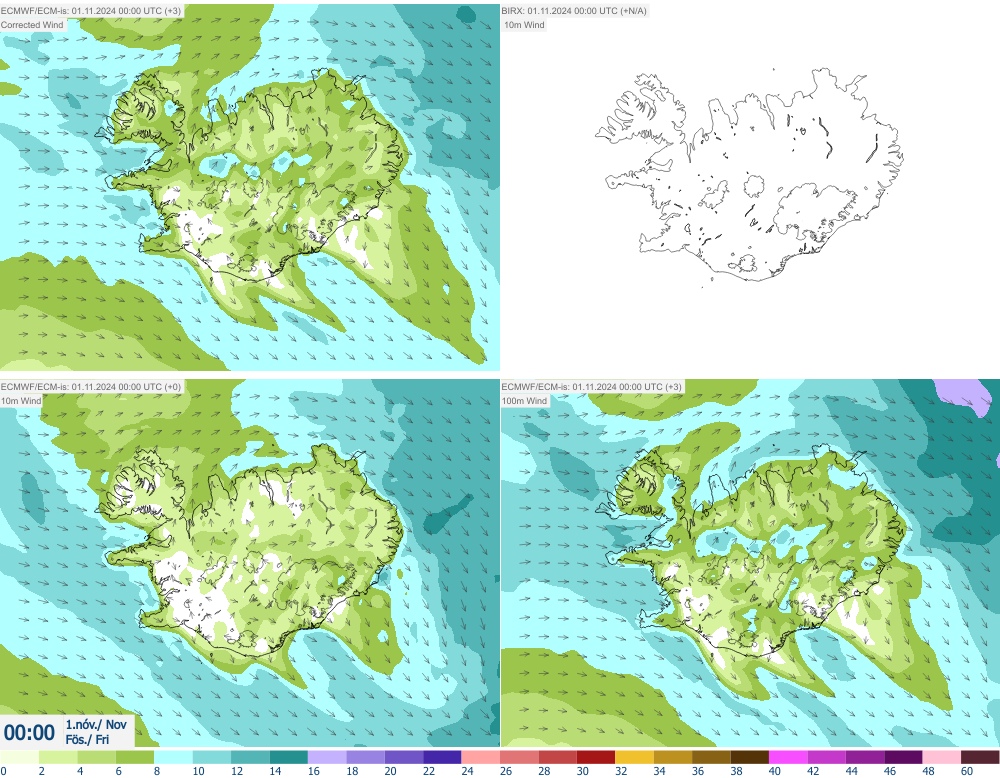The height and width of the screenshot is (778, 1000).
Task: Click the ECMWF/ECM-is (+0) panel title
Action: pos(91,386)
